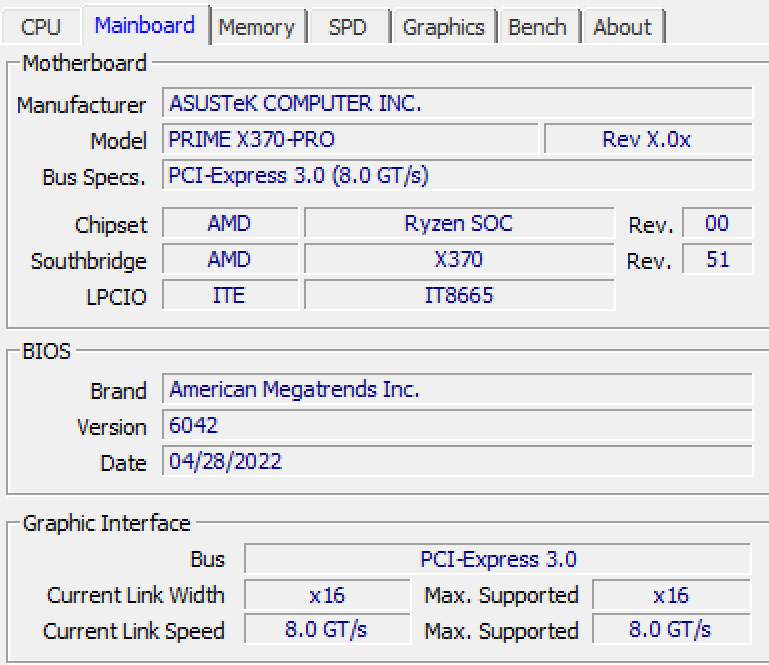Click the Max. Supported link speed 8.0 GT/s value
The image size is (769, 665).
(671, 629)
